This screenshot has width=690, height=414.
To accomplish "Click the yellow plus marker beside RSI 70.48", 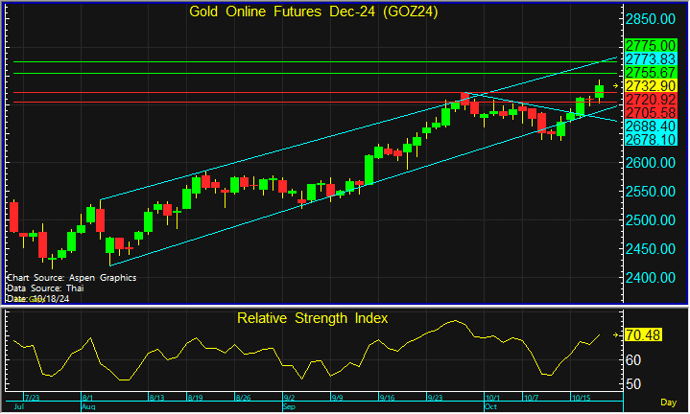I will (x=616, y=336).
